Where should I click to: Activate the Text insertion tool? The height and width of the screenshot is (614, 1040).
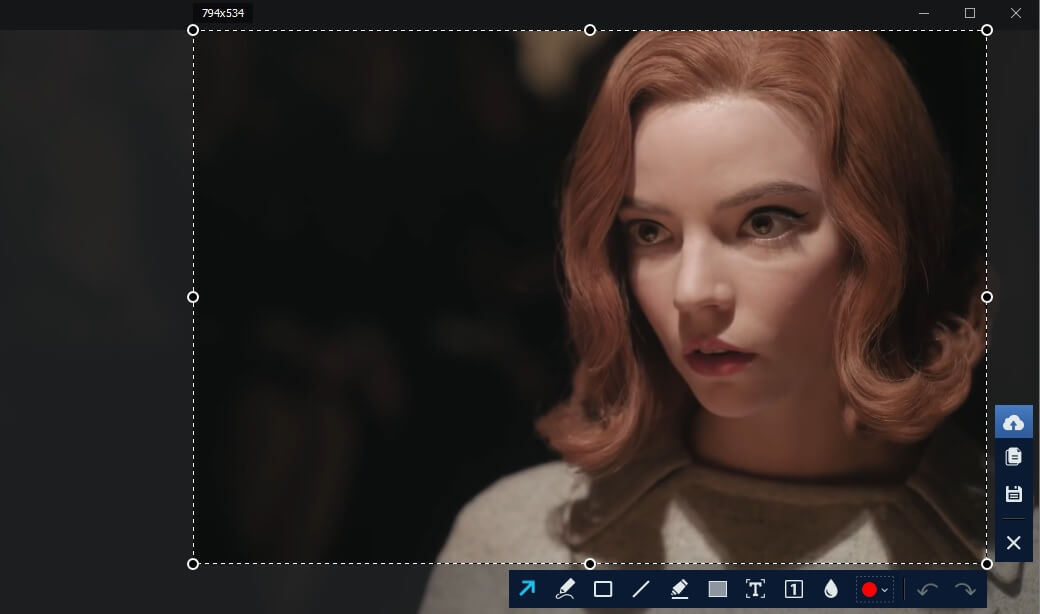coord(755,589)
